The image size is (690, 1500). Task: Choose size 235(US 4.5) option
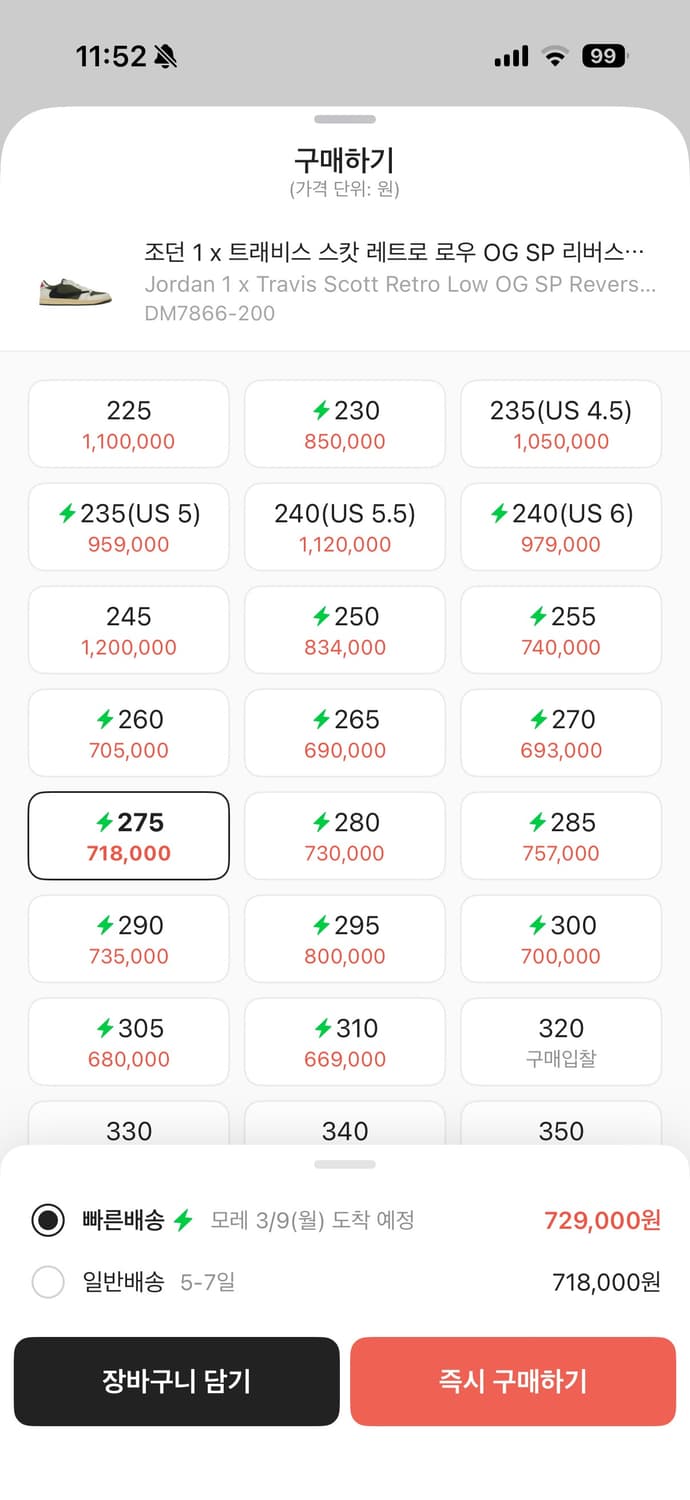pyautogui.click(x=561, y=424)
